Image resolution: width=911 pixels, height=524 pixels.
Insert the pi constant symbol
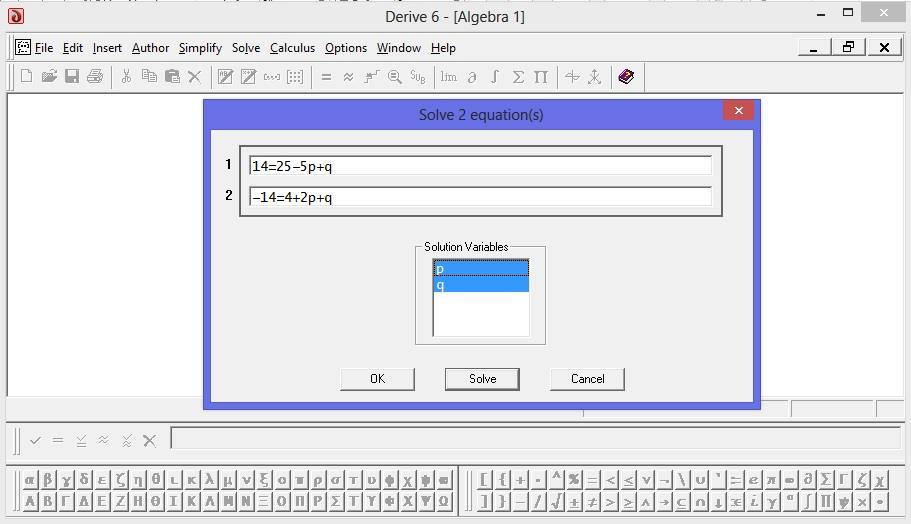point(772,480)
